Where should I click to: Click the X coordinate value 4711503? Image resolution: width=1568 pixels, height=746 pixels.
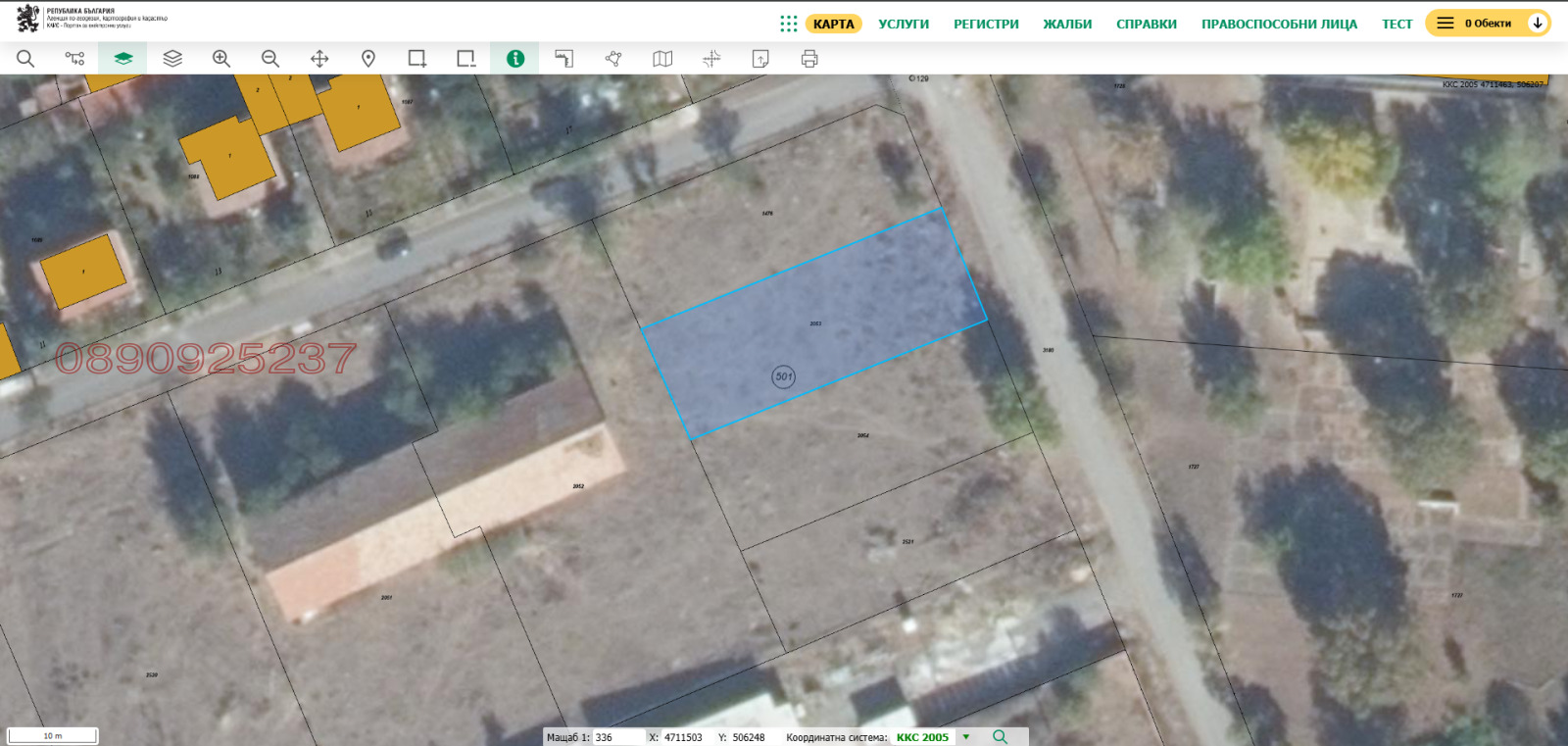(683, 737)
